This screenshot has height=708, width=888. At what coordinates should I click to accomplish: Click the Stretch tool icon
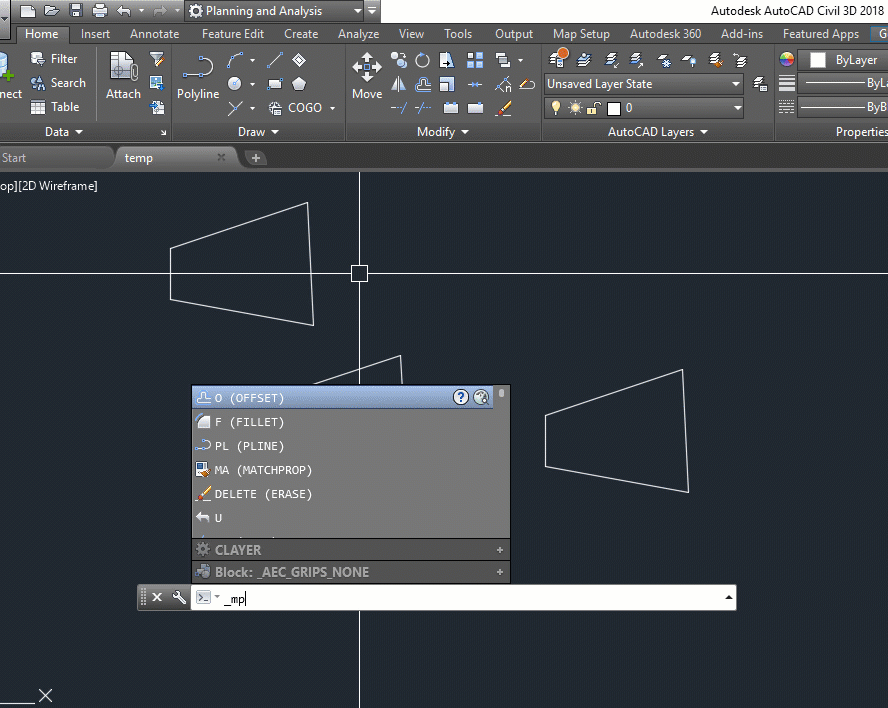click(x=447, y=60)
